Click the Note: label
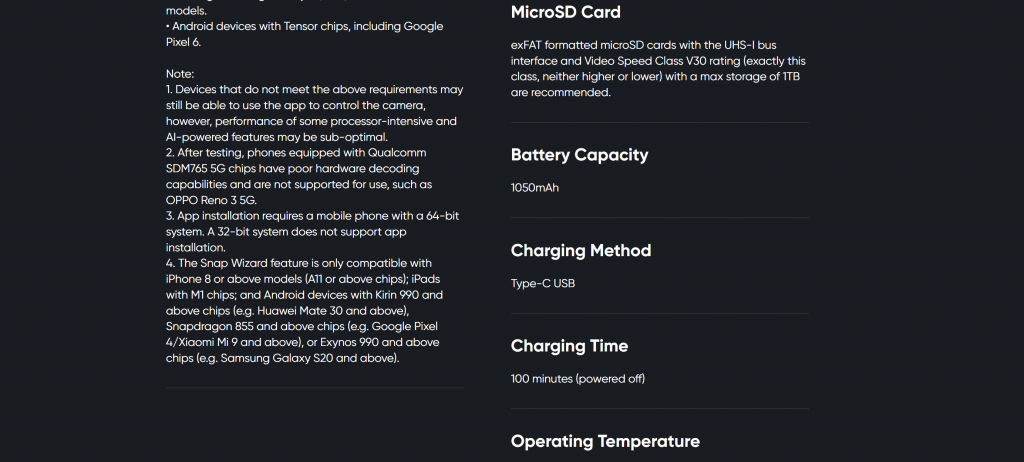 pyautogui.click(x=180, y=74)
